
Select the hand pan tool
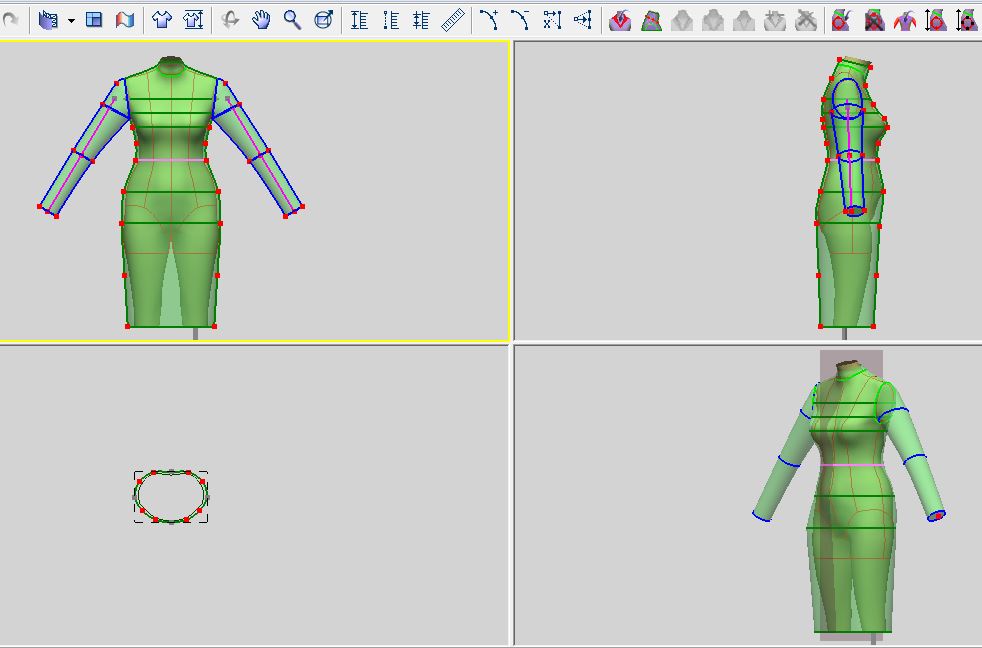point(261,19)
